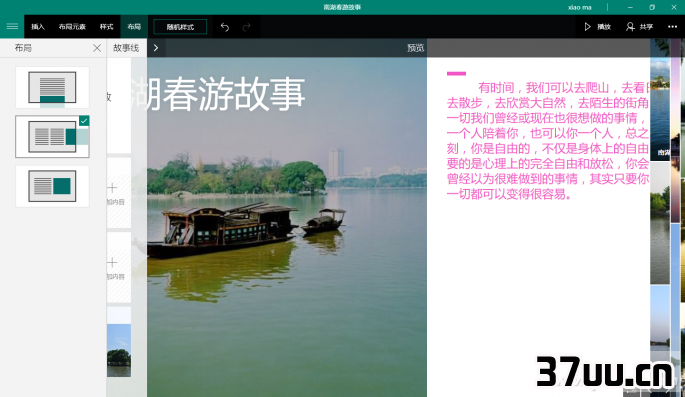This screenshot has height=397, width=685.
Task: Redo the last action
Action: [x=246, y=27]
